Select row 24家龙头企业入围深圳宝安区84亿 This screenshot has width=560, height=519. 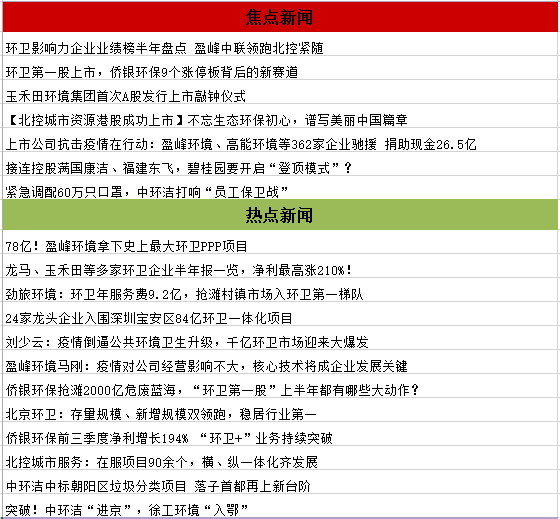(280, 318)
